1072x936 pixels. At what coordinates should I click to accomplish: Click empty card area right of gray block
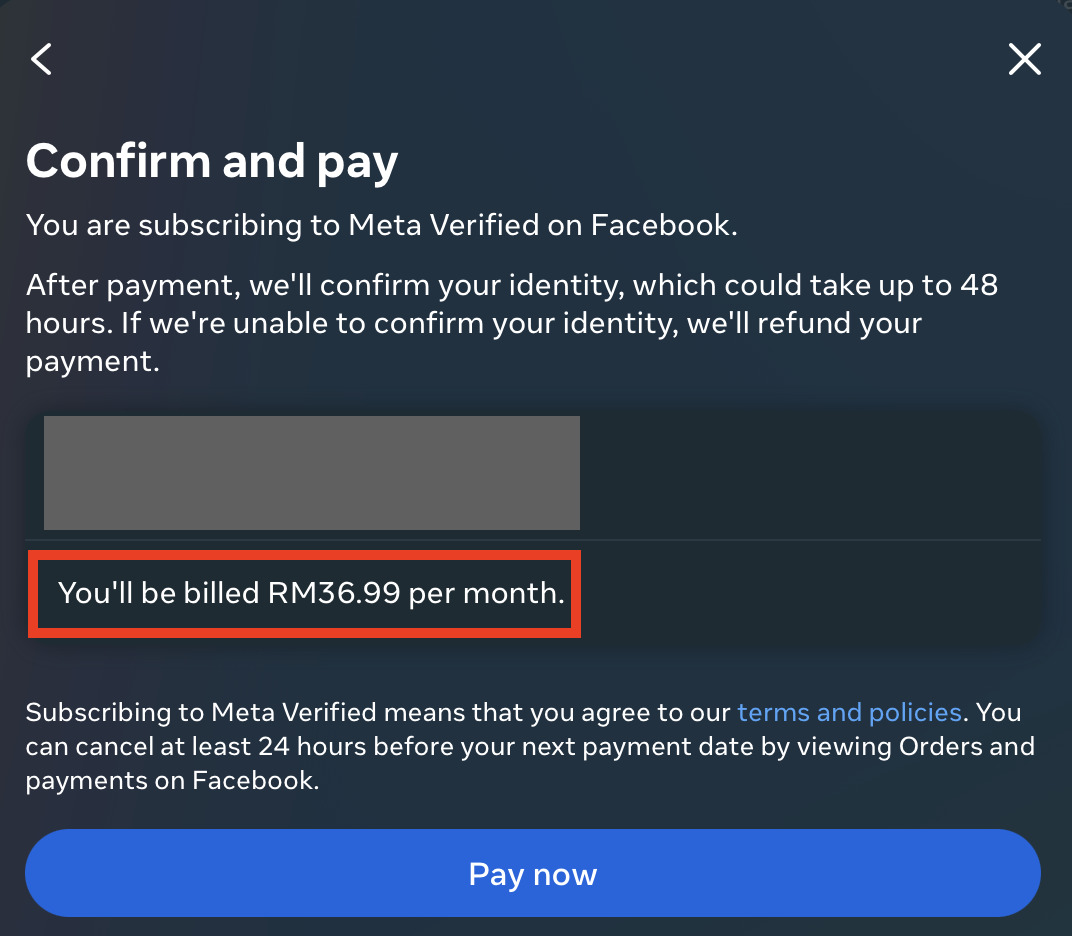(810, 473)
